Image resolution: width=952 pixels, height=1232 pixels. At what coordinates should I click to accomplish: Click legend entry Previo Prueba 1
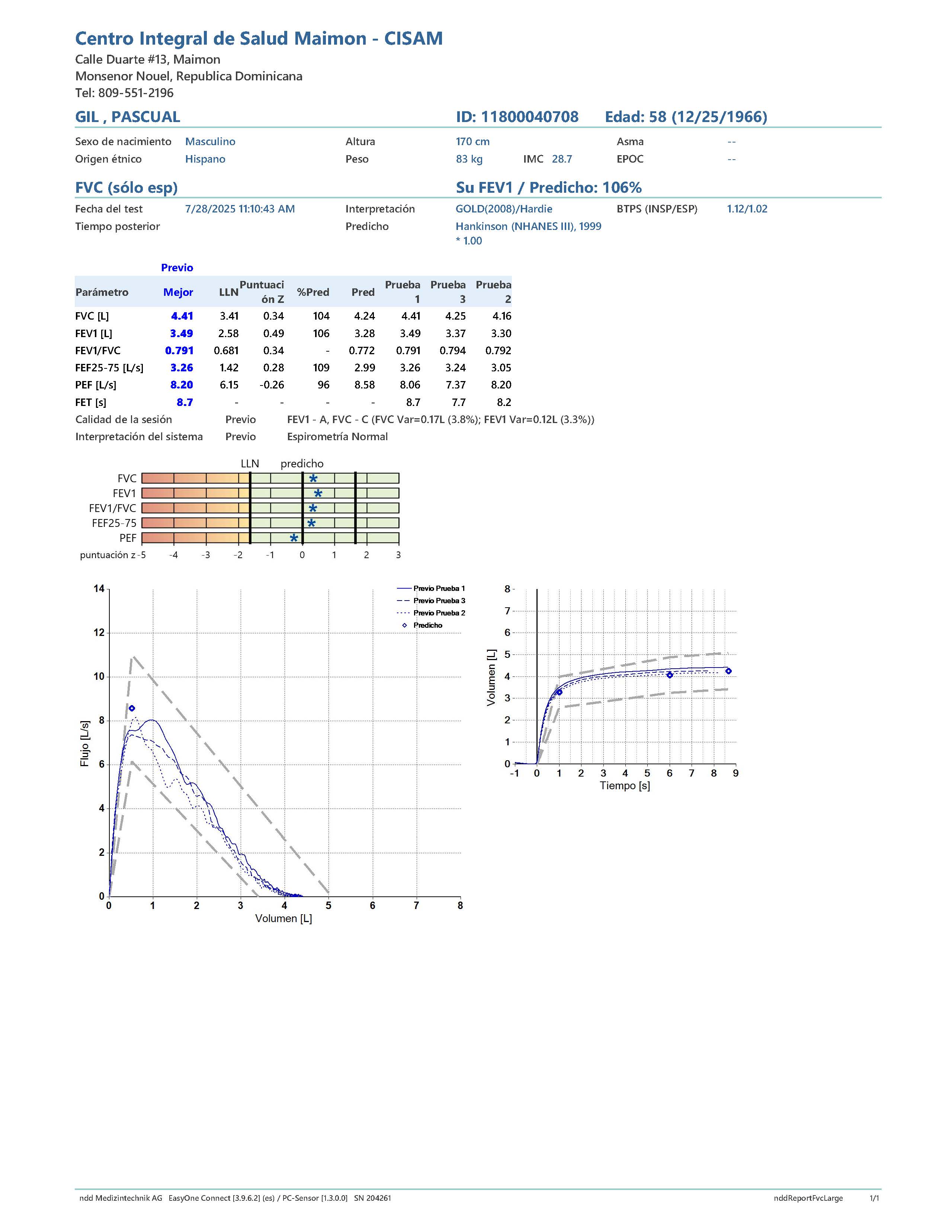(x=432, y=588)
